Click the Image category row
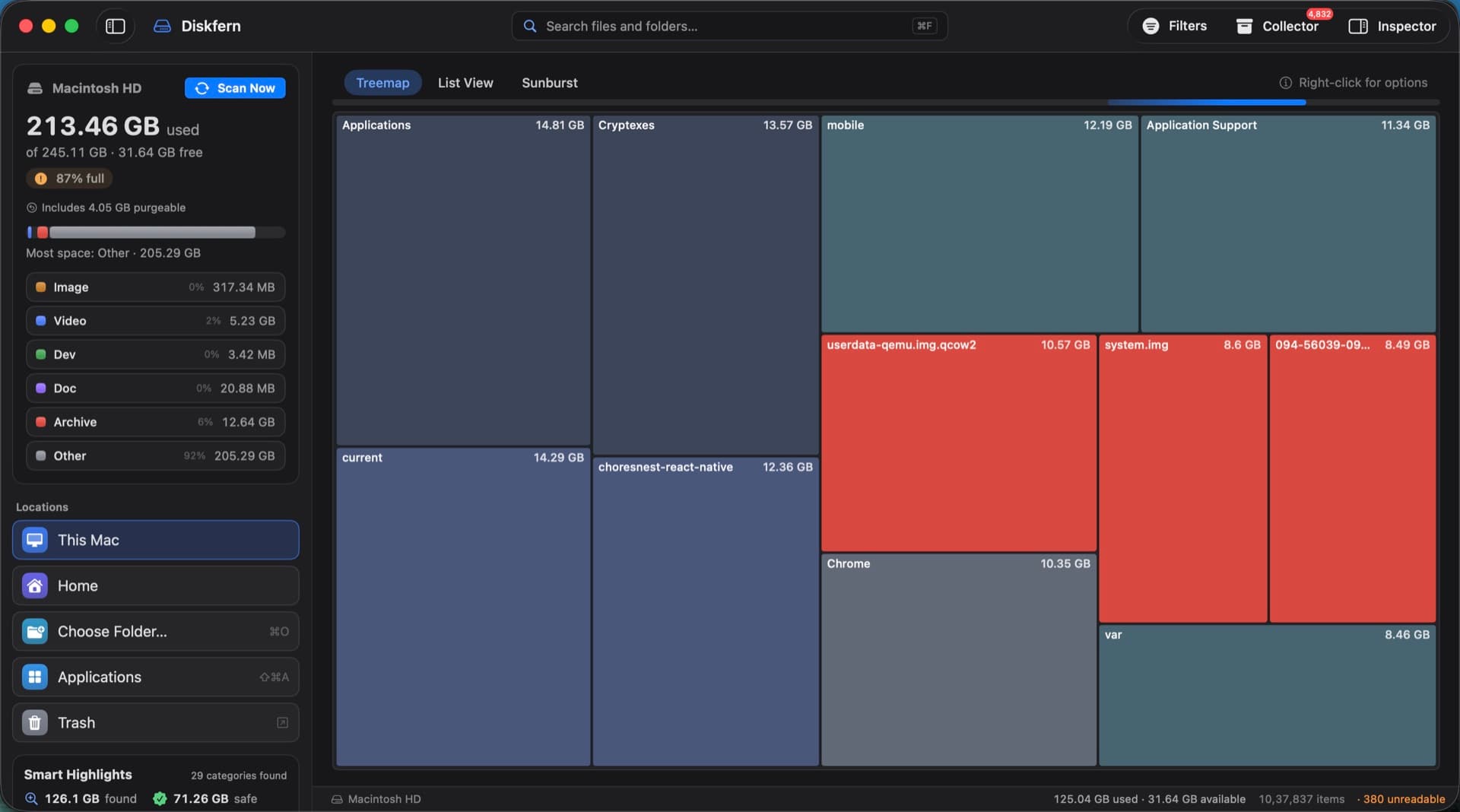Screen dimensions: 1460x812 coord(156,287)
